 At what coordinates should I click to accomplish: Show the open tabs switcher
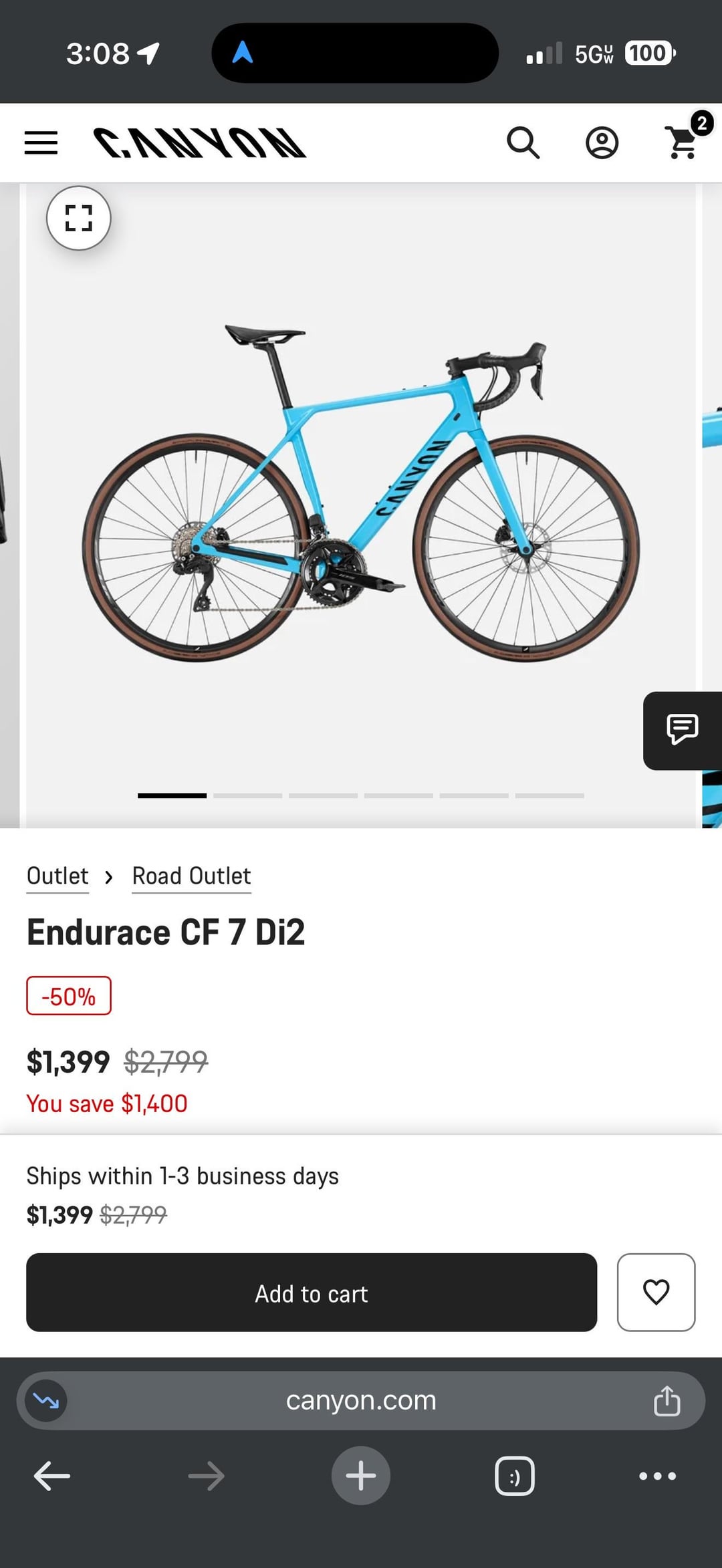click(515, 1476)
